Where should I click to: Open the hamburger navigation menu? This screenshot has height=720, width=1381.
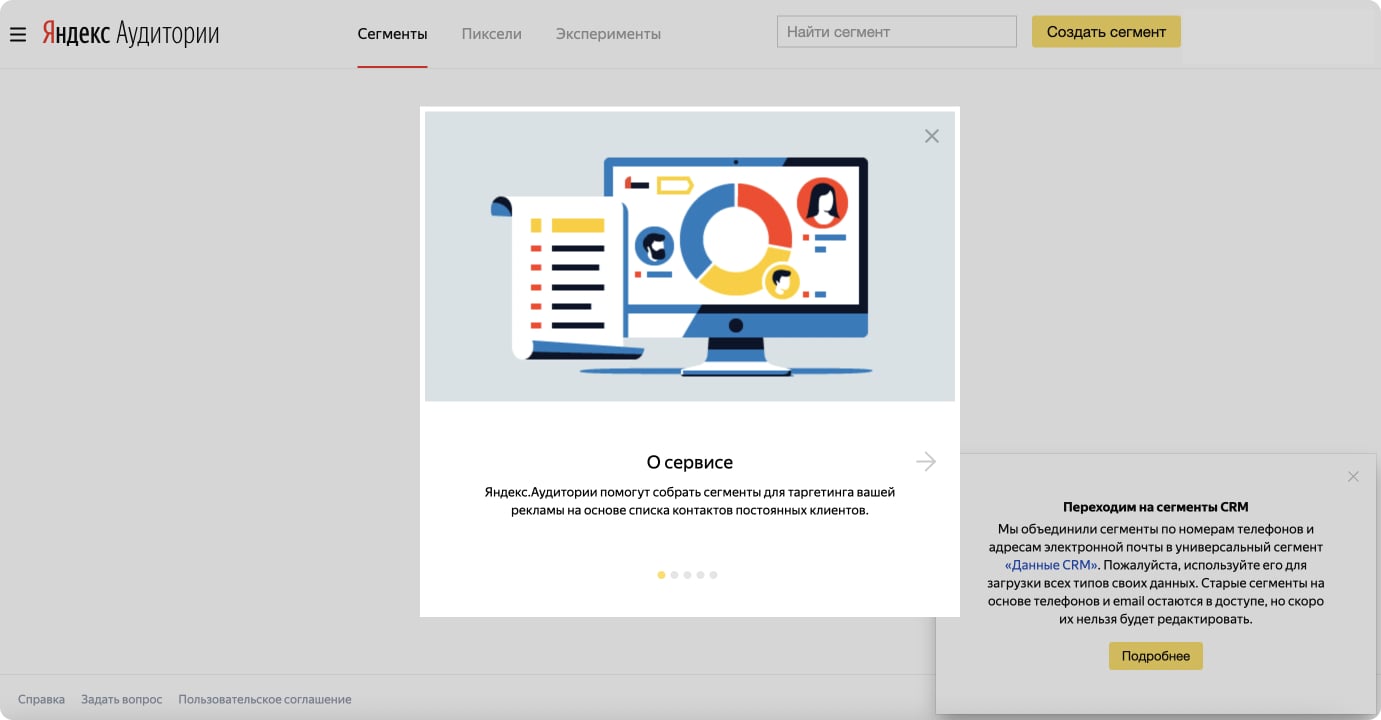pos(18,35)
